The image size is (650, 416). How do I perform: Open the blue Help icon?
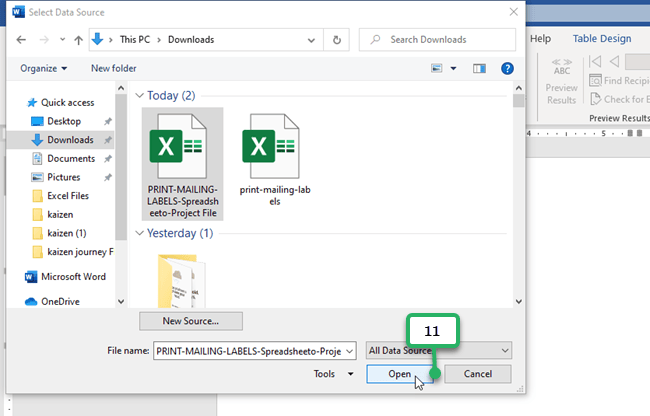click(x=507, y=68)
